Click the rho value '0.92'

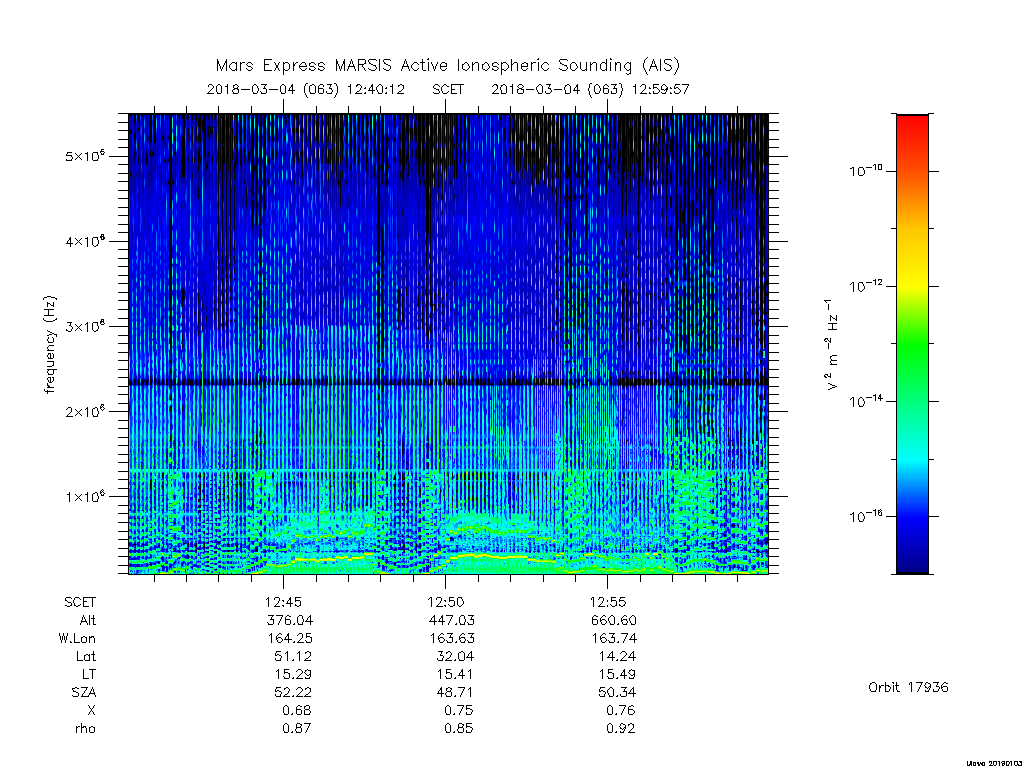(621, 728)
